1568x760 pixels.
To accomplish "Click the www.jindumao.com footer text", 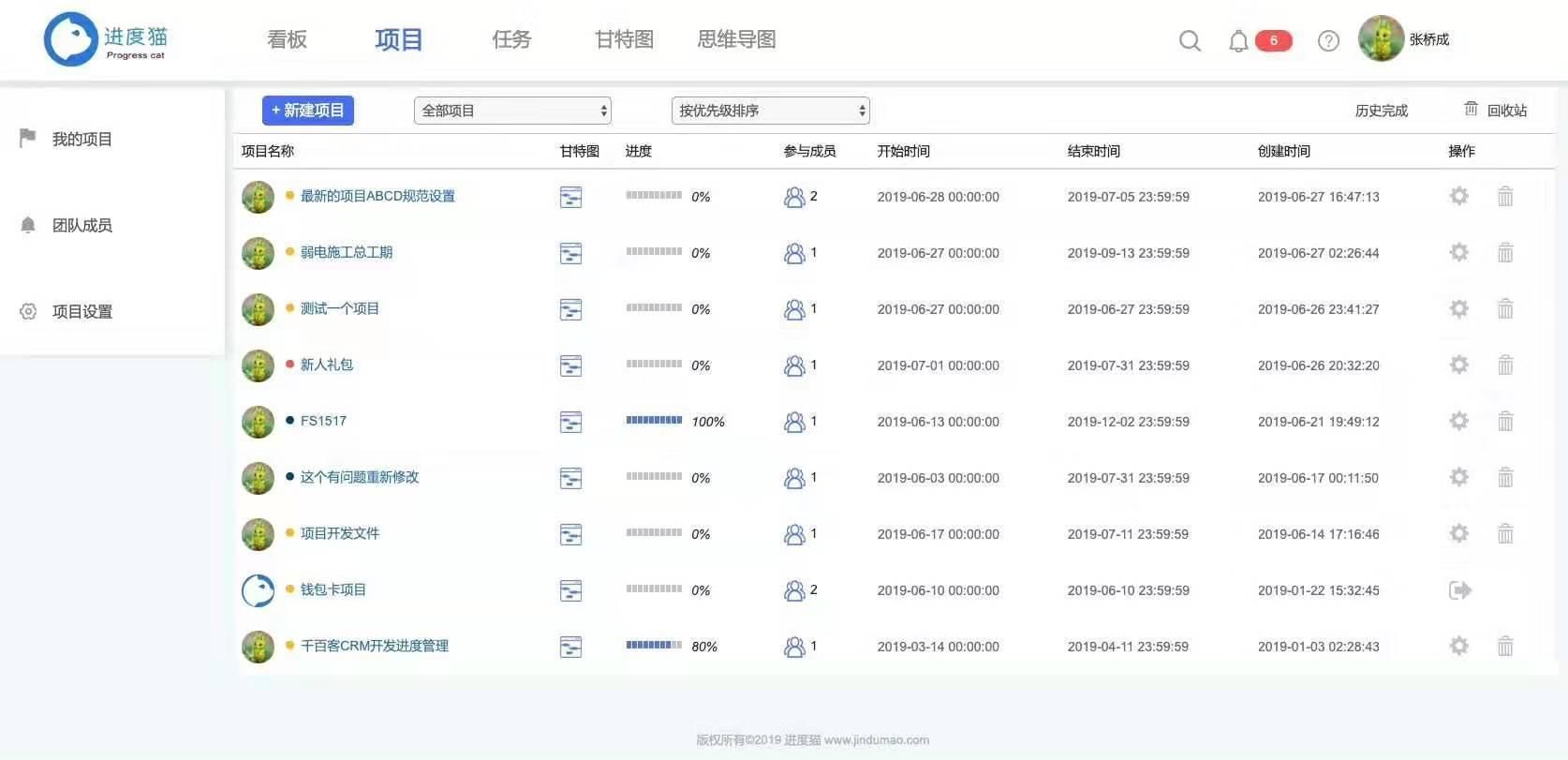I will click(x=877, y=740).
